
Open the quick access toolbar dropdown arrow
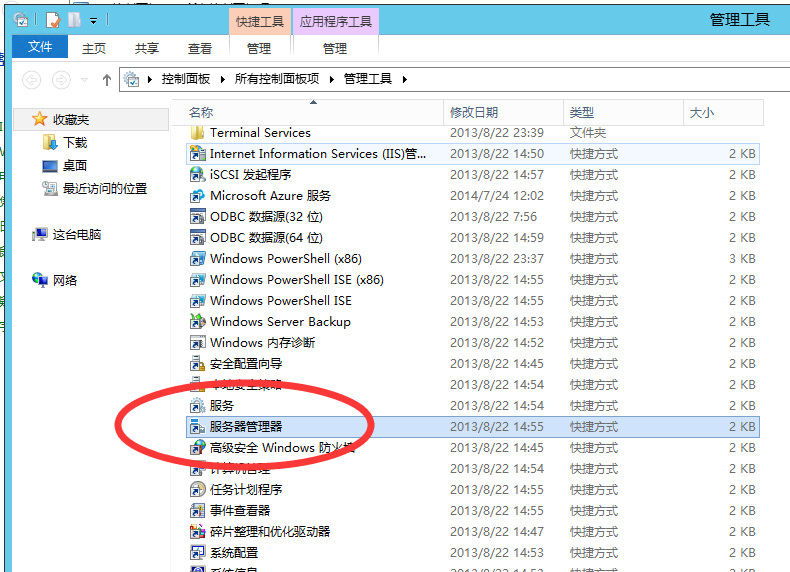(94, 20)
